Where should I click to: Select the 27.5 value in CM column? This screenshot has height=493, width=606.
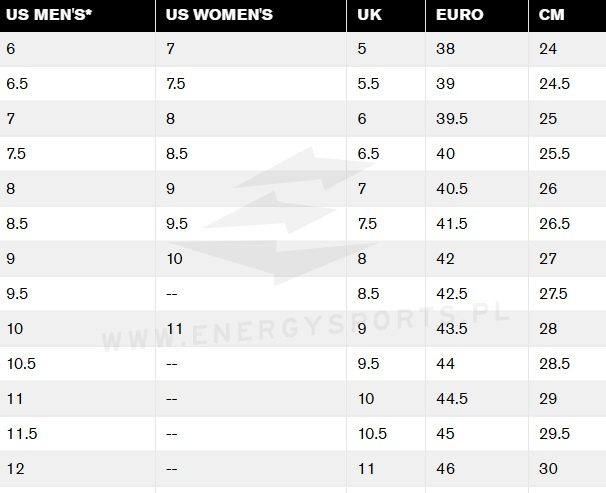coord(553,294)
